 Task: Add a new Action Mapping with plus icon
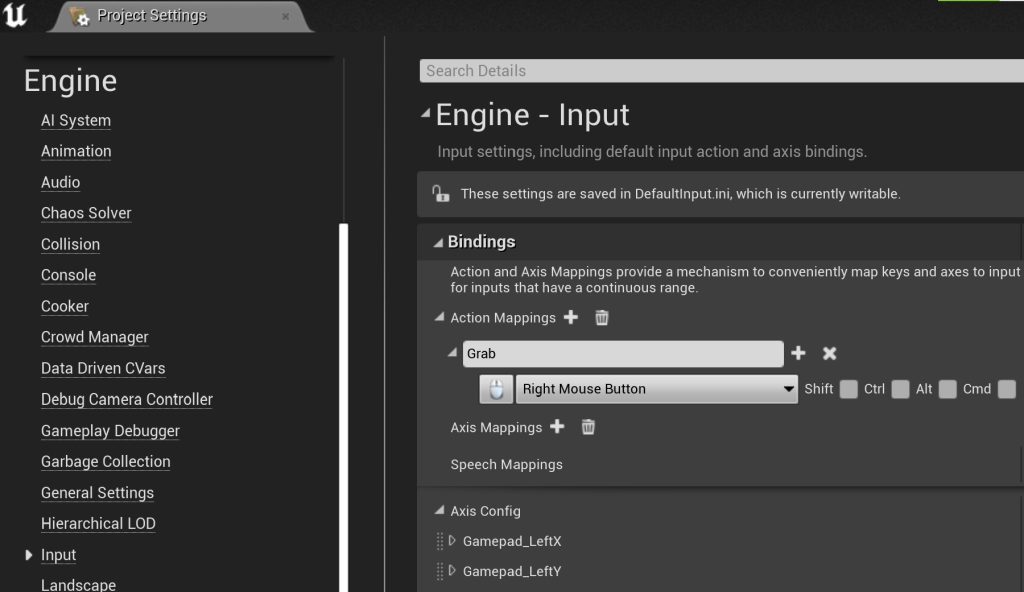tap(571, 318)
